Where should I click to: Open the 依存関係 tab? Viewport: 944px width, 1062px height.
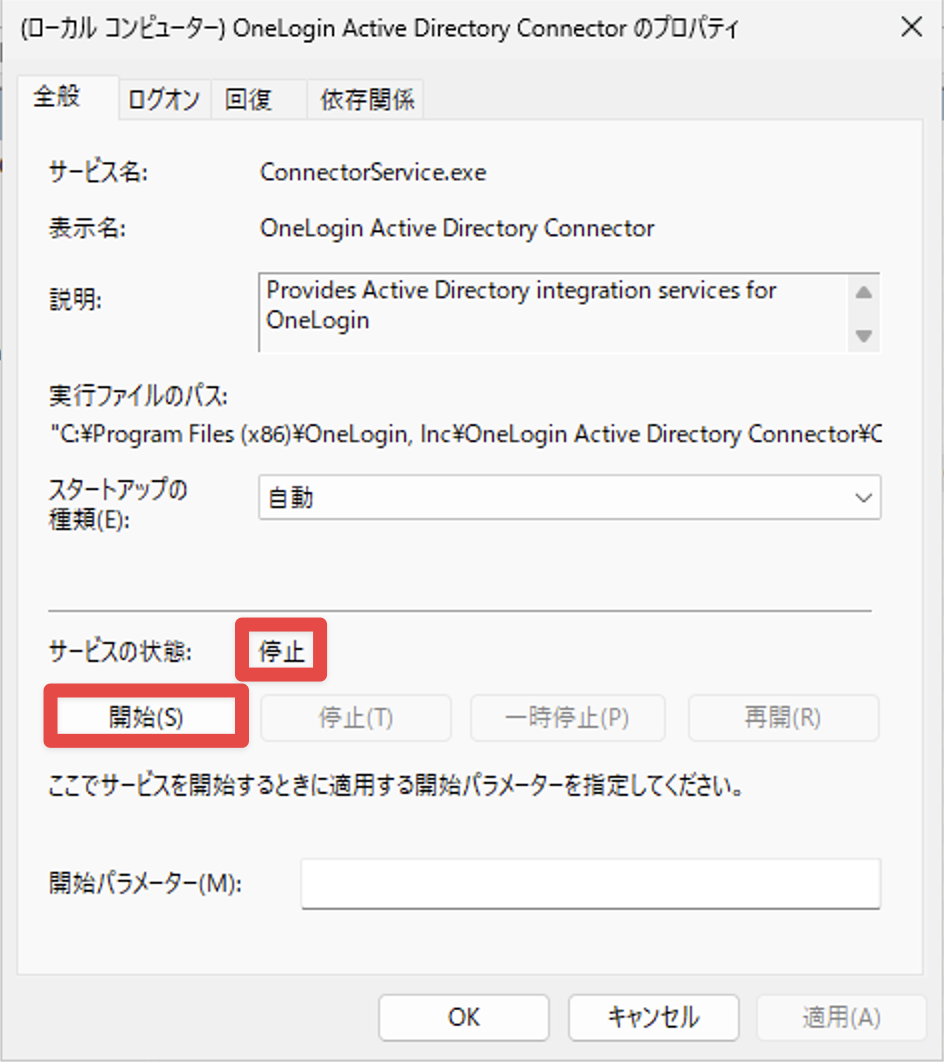click(366, 100)
